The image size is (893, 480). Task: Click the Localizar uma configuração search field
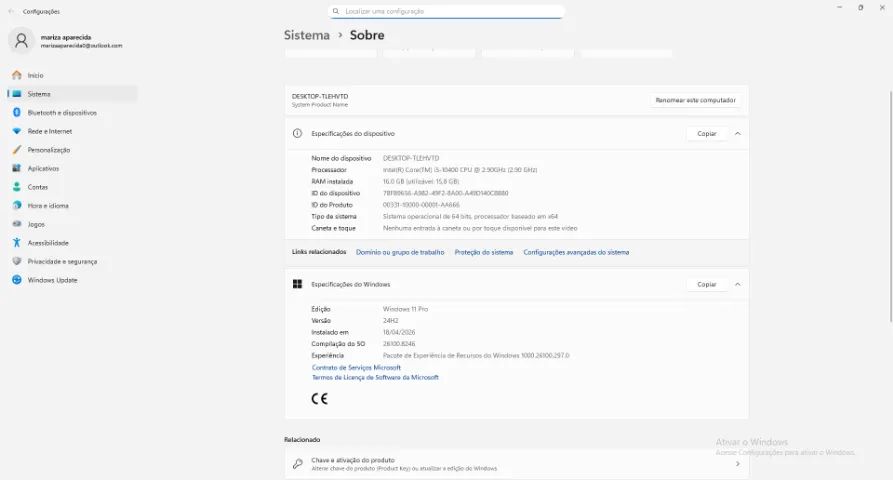coord(446,11)
